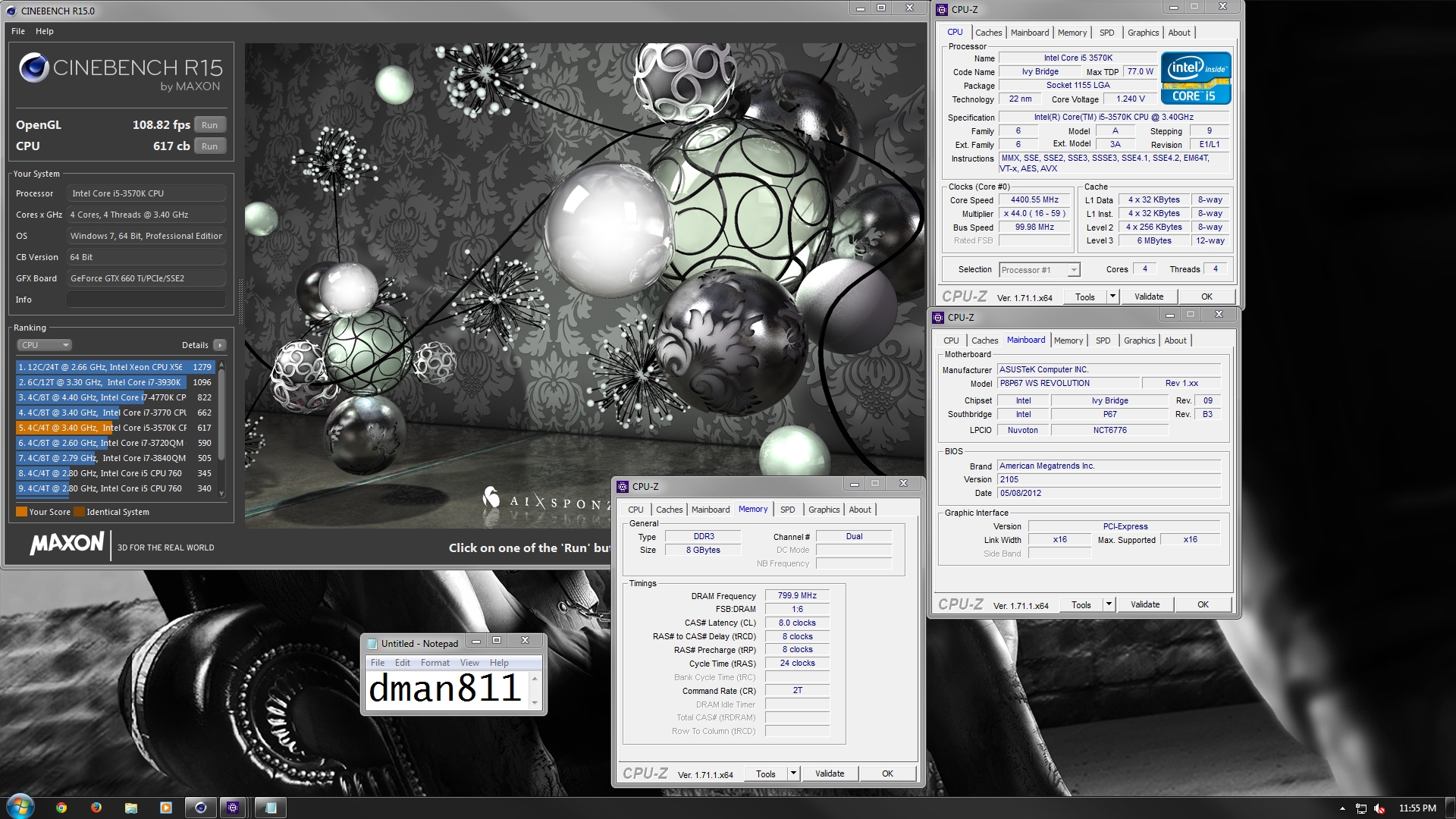
Task: Open the CPU tab in the CPU-Z Mainboard window
Action: pyautogui.click(x=951, y=340)
